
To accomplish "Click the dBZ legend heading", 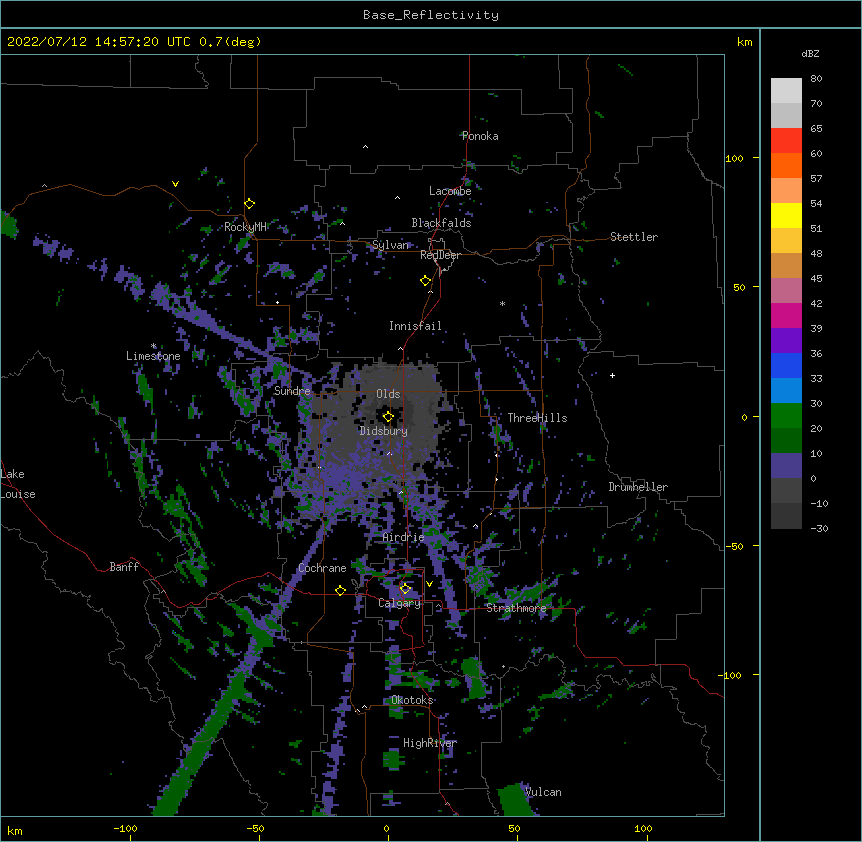I will tap(810, 53).
